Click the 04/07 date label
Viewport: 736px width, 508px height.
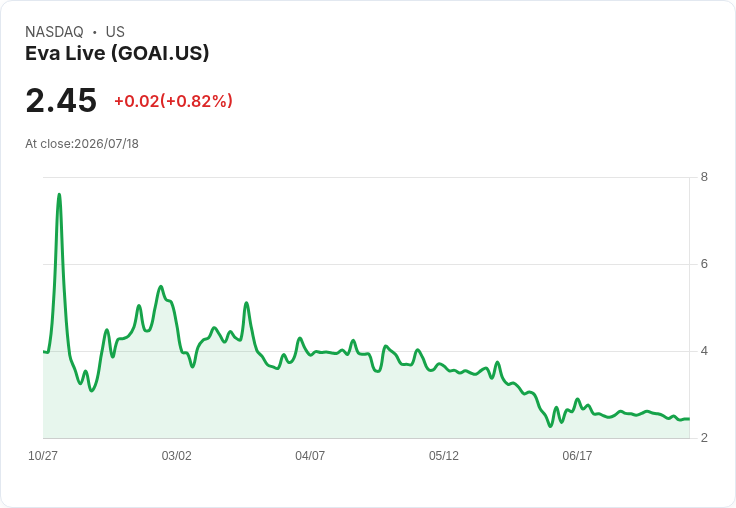310,455
